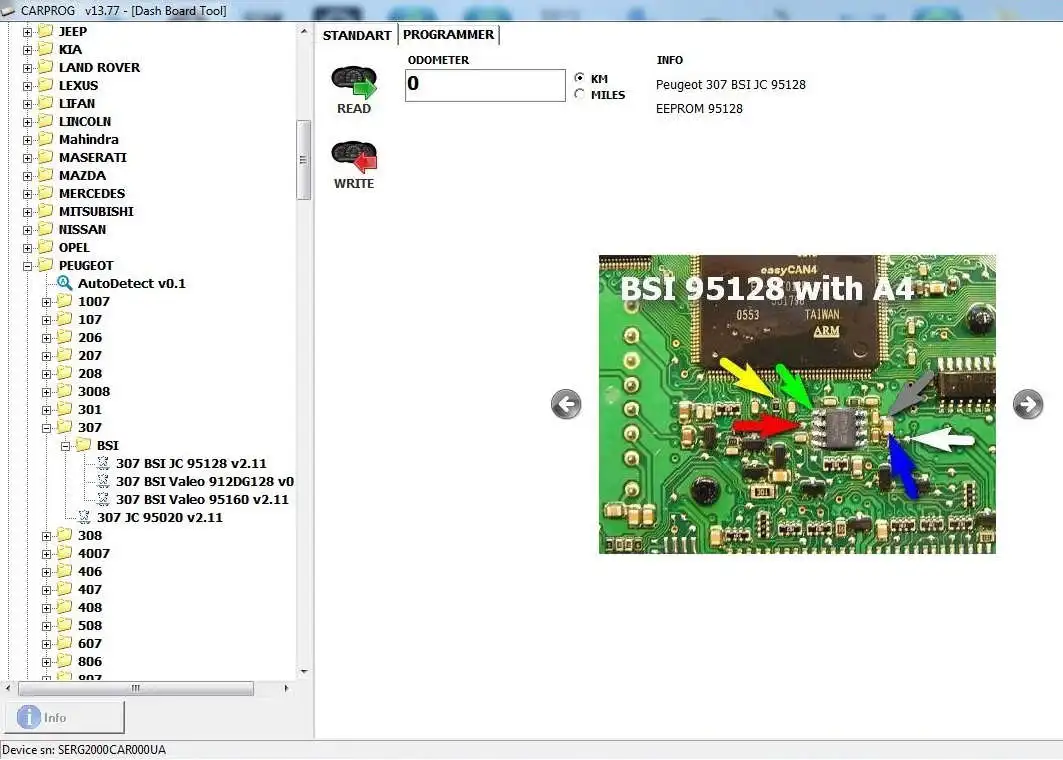Click the READ odometer icon
This screenshot has height=760, width=1063.
(x=354, y=83)
